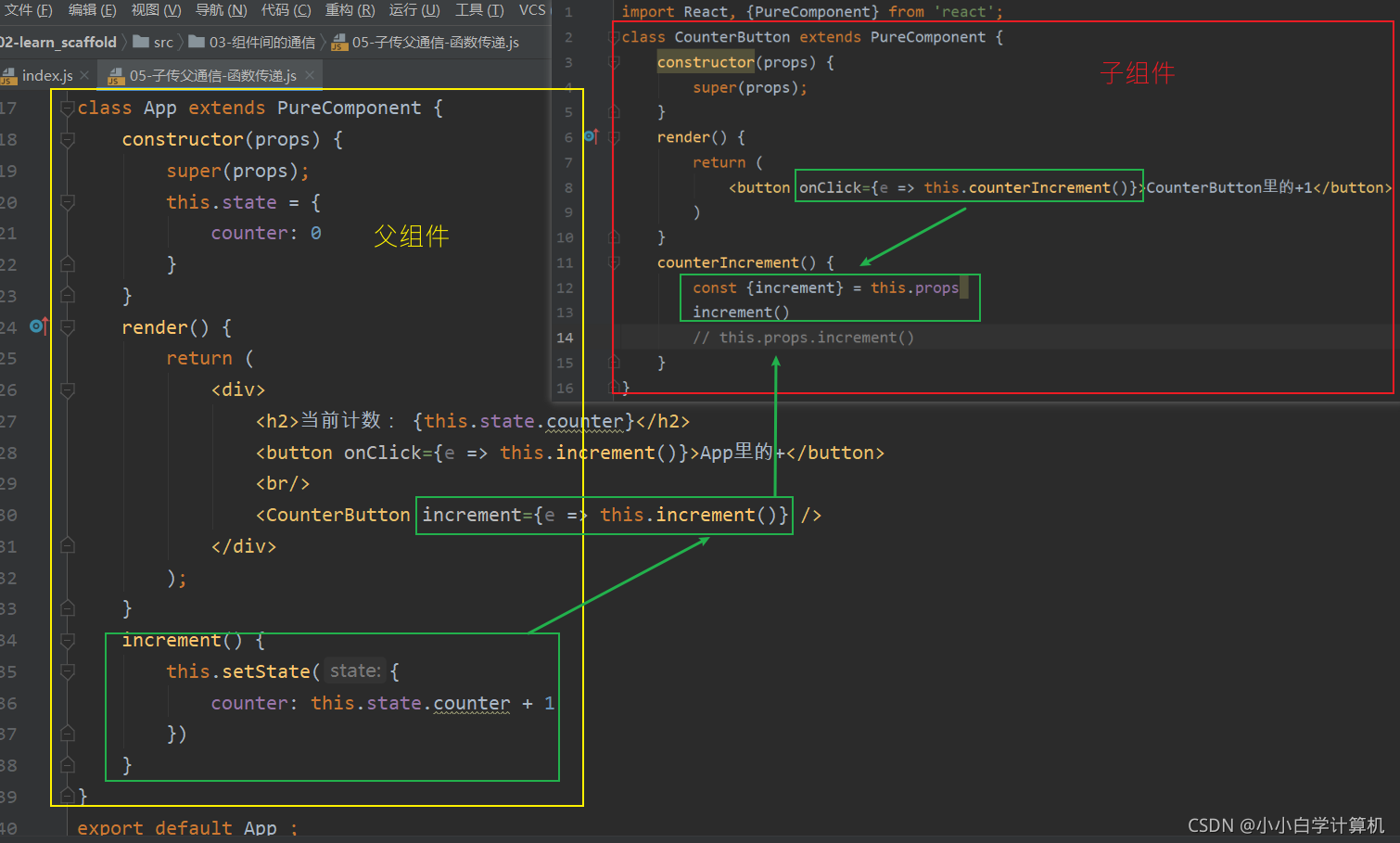The width and height of the screenshot is (1400, 843).
Task: Click fold end marker at CounterButton line 10
Action: [x=614, y=237]
